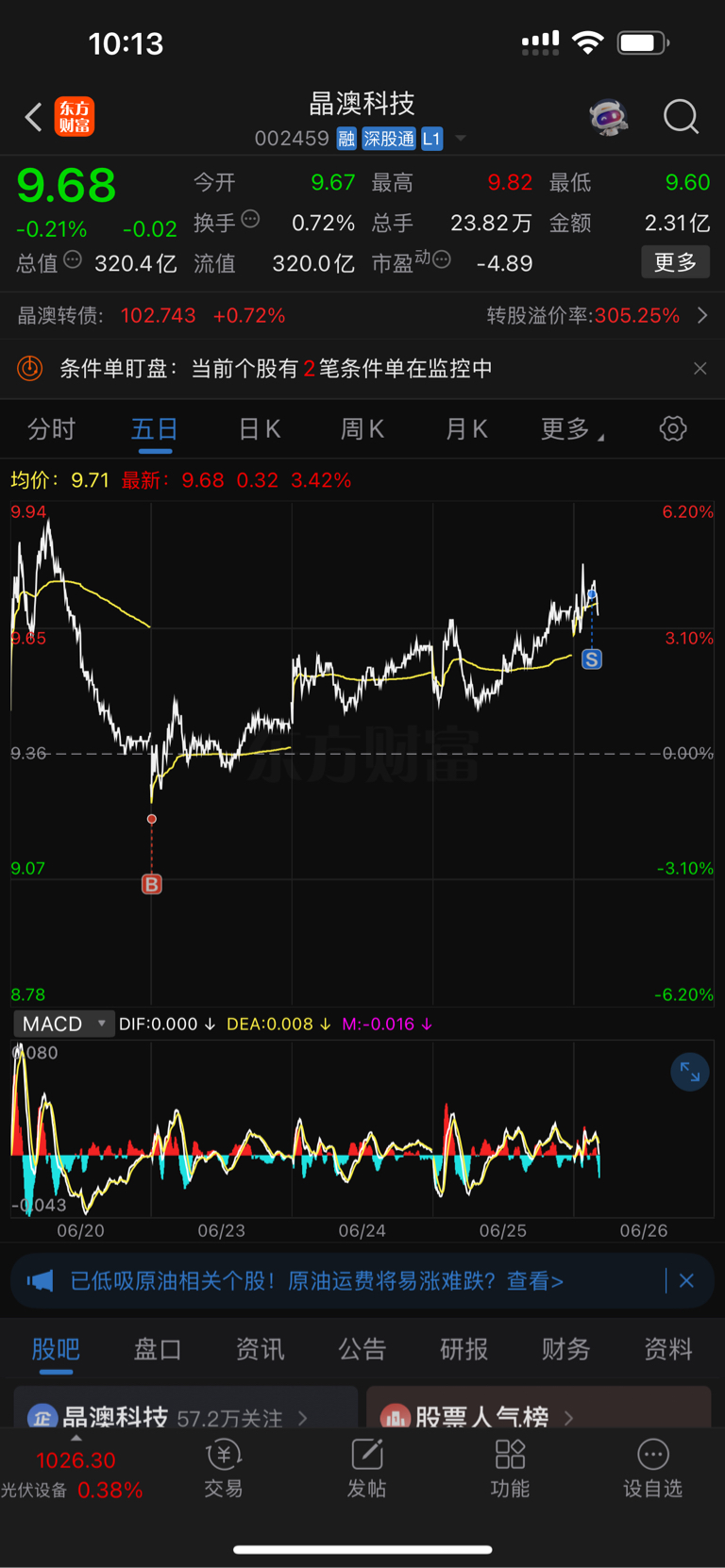
Task: Tap info icon next to 总值
Action: pos(73,259)
